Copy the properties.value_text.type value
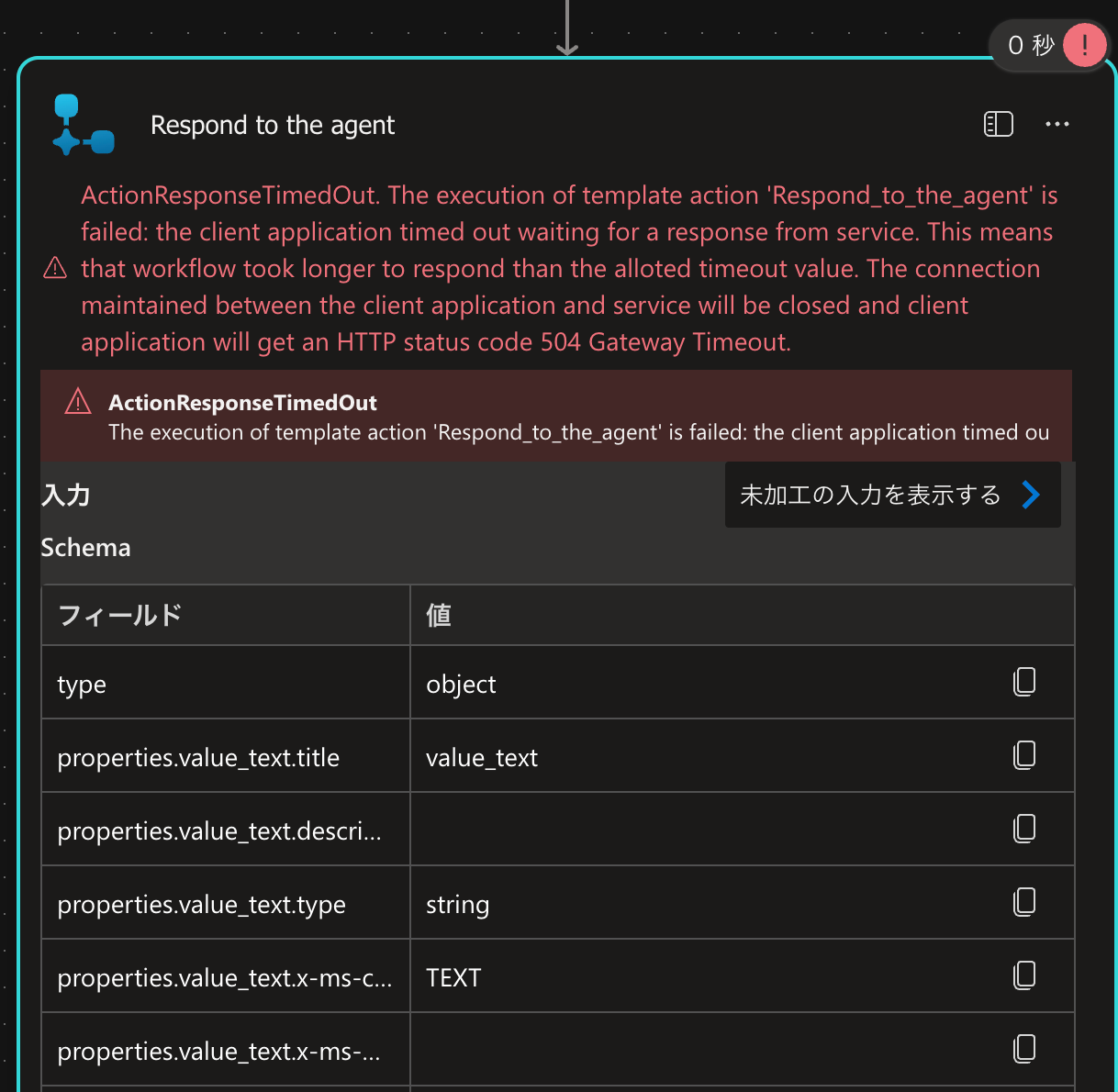Viewport: 1118px width, 1092px height. point(1024,902)
